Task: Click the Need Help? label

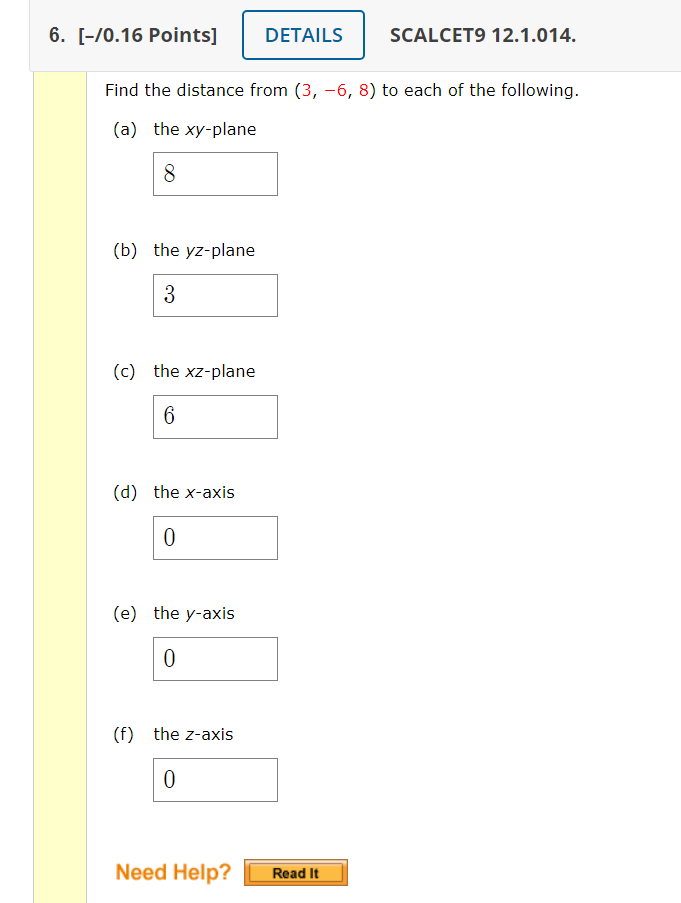Action: pyautogui.click(x=171, y=871)
